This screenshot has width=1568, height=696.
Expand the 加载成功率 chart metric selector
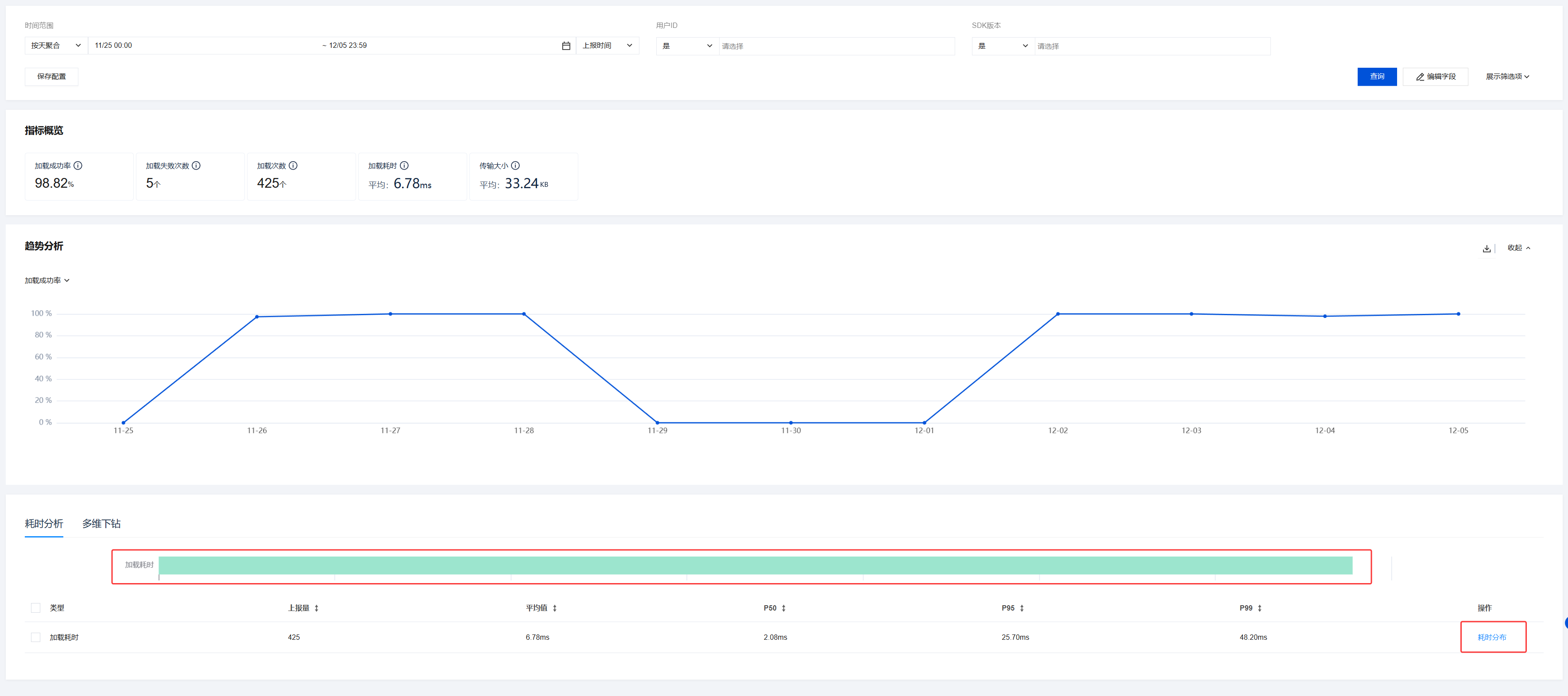click(x=47, y=280)
